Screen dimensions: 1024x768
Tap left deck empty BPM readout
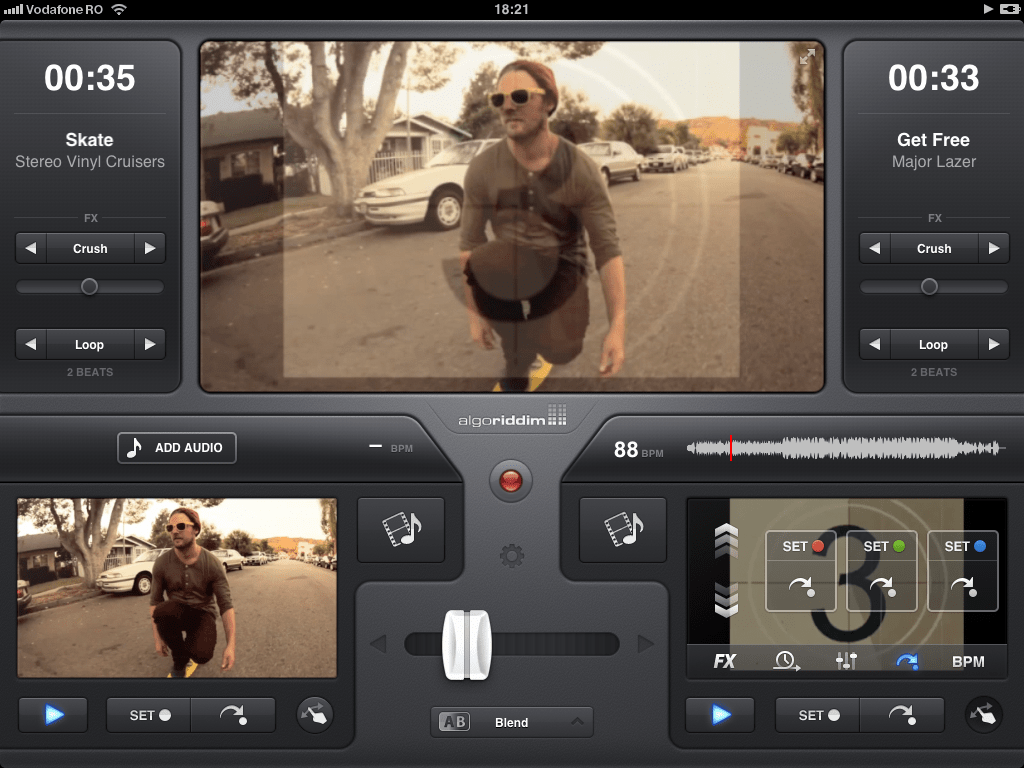[391, 448]
